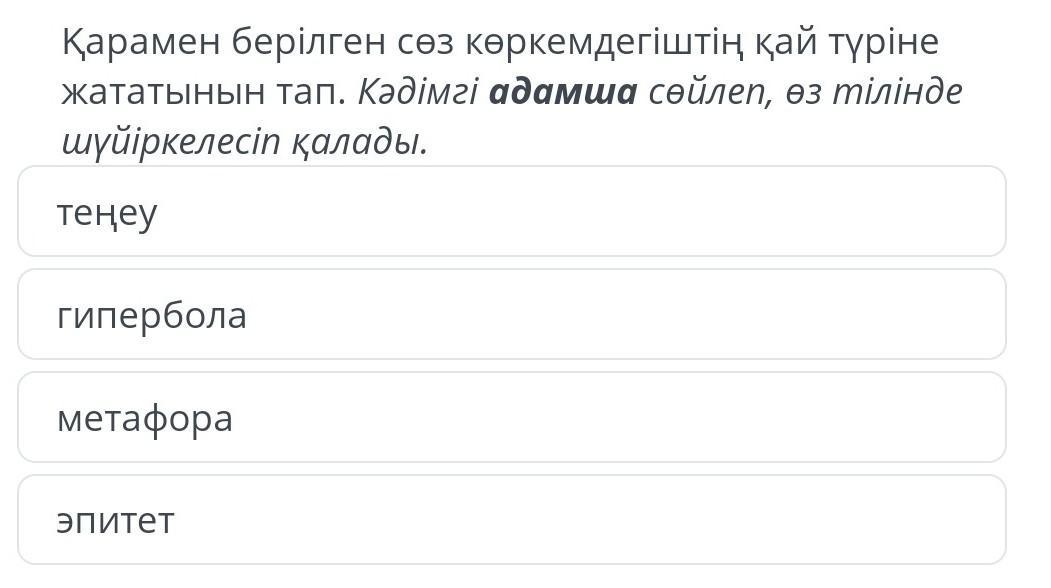
Task: Click the italic word өз
Action: (x=802, y=94)
